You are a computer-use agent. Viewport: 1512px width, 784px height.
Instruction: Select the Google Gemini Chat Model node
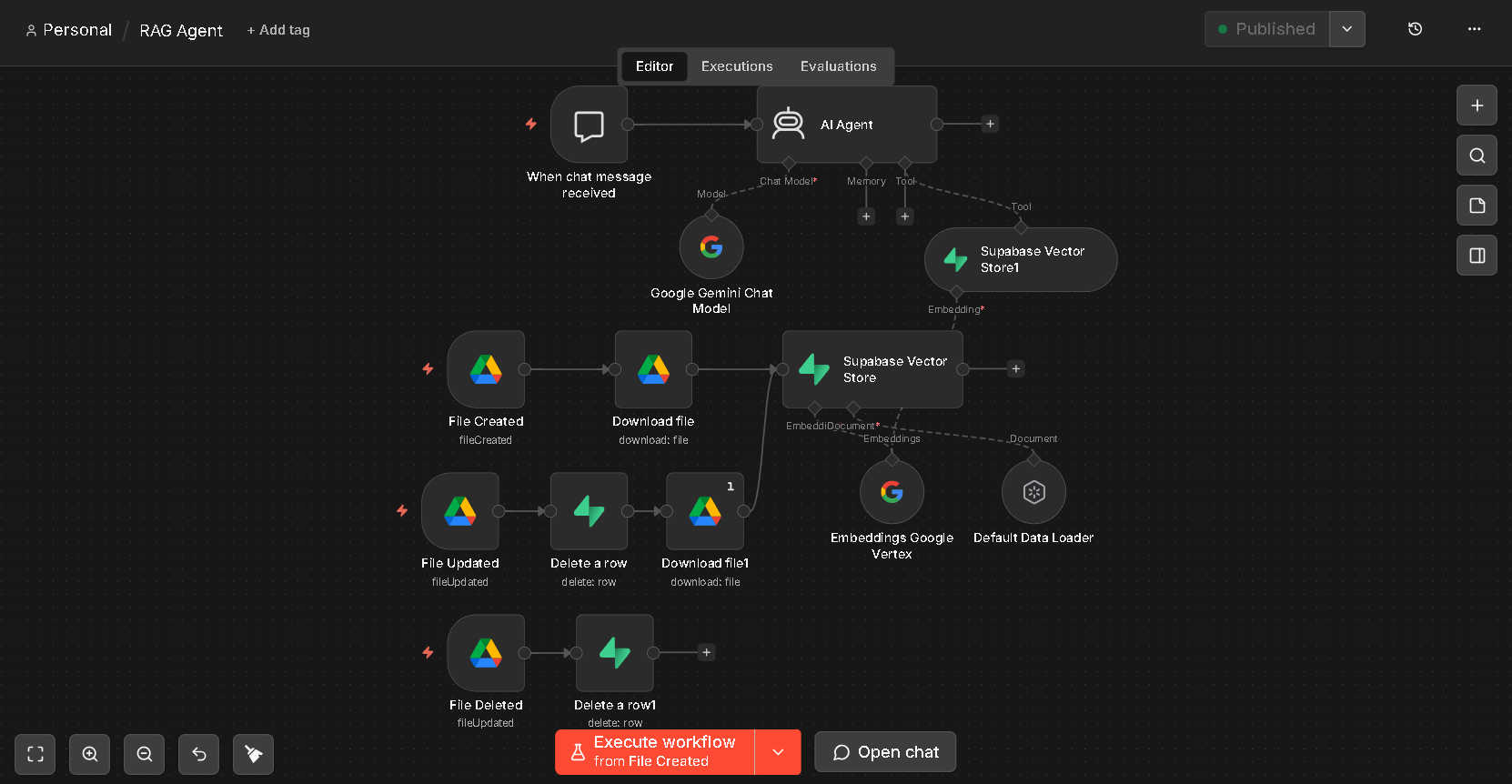[x=711, y=247]
